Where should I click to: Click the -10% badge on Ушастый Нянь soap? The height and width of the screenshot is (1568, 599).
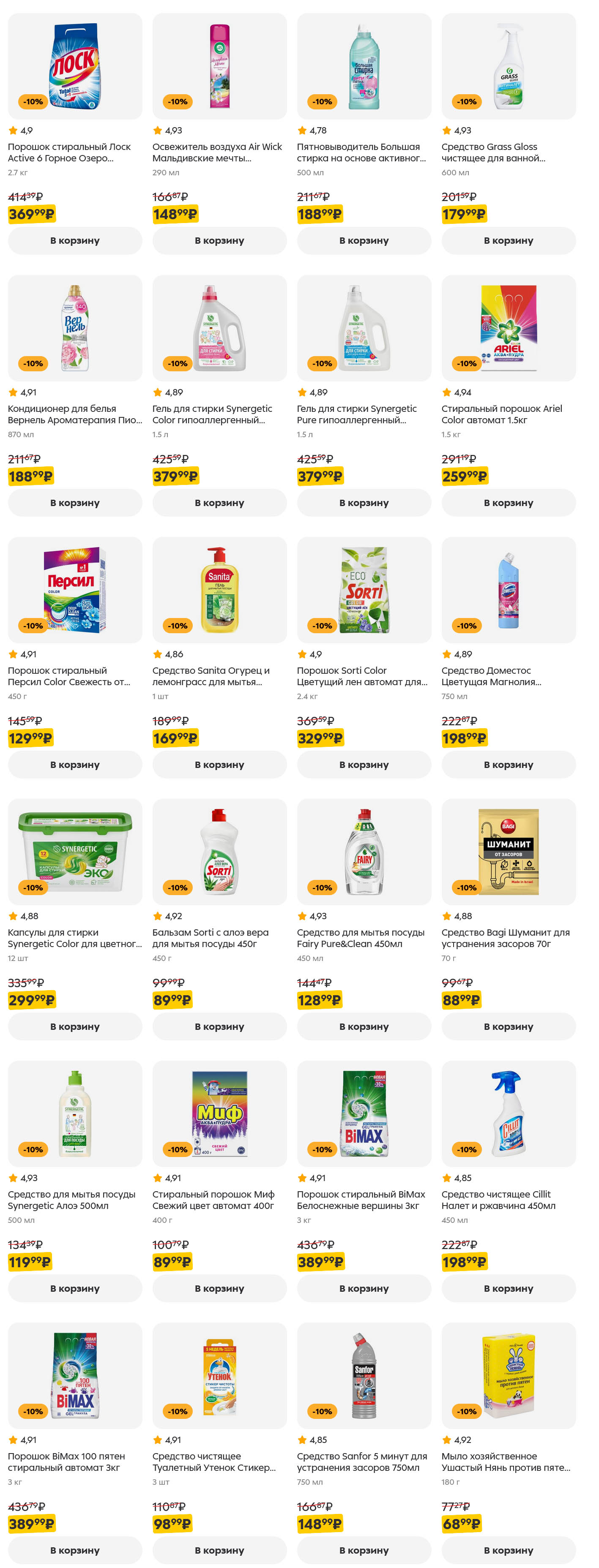467,1410
